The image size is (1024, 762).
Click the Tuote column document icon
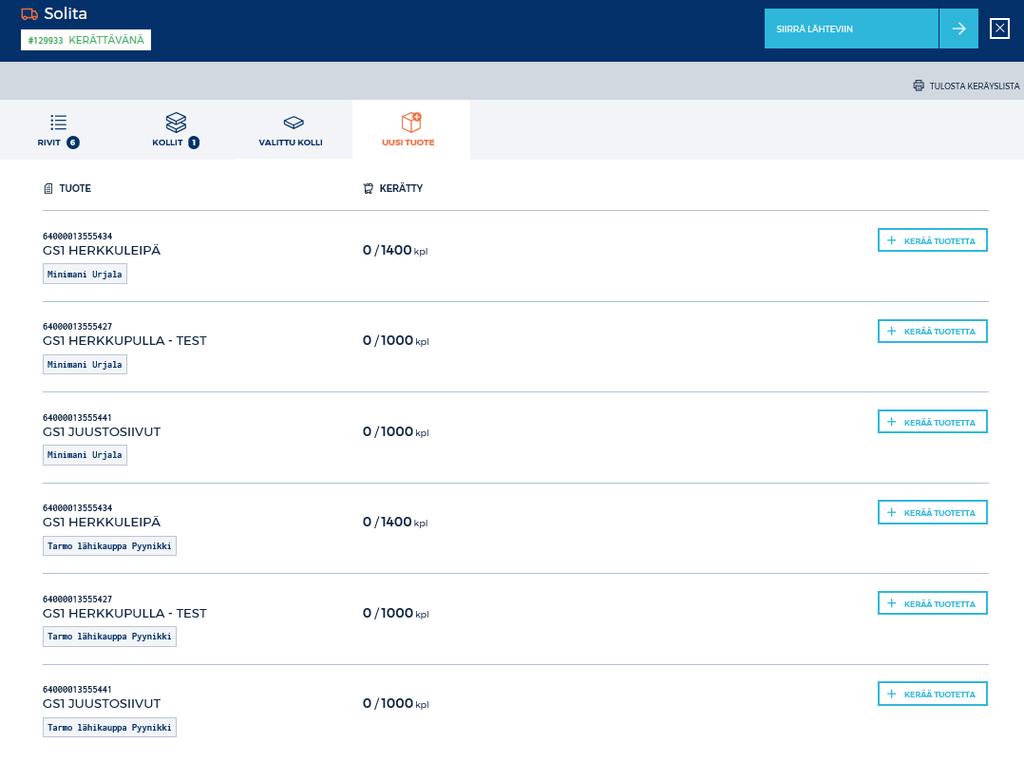point(48,189)
